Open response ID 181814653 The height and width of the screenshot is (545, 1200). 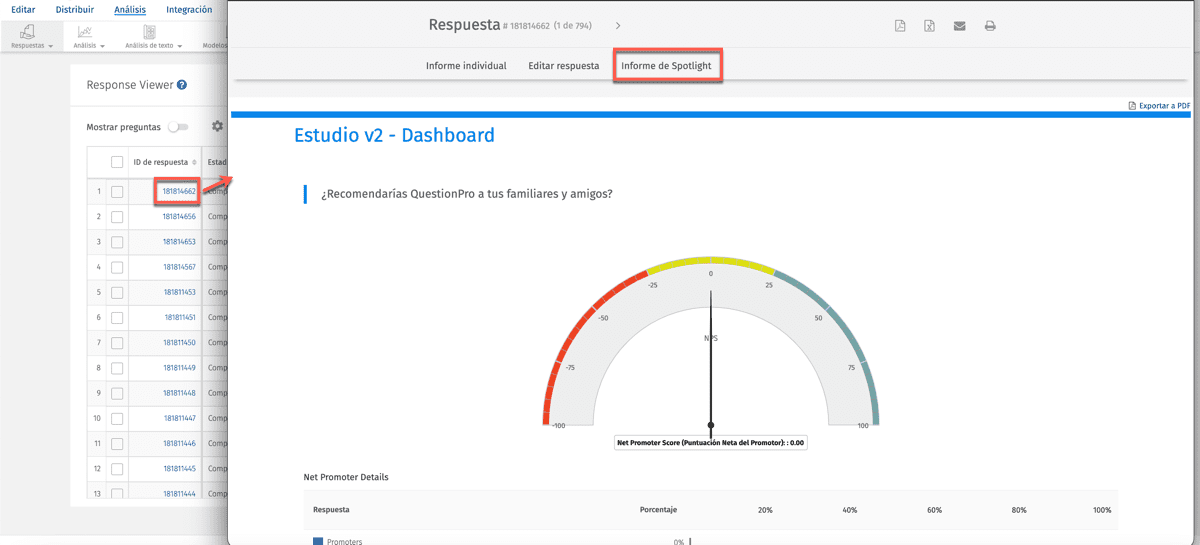(x=179, y=242)
